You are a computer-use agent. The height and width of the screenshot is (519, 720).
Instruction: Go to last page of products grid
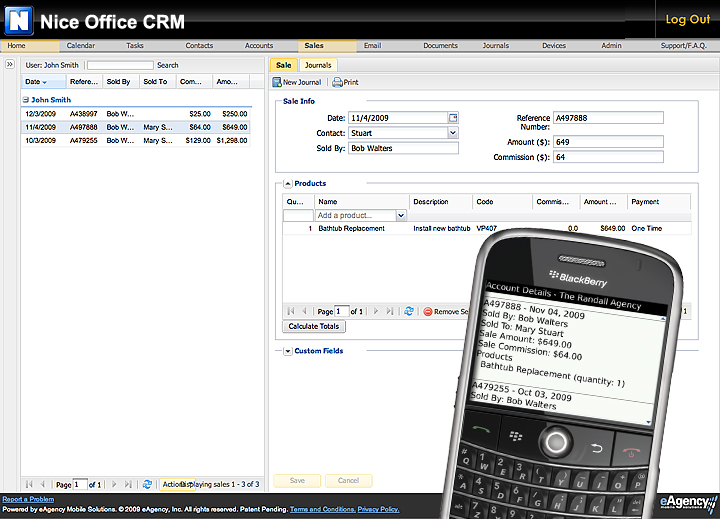[390, 311]
